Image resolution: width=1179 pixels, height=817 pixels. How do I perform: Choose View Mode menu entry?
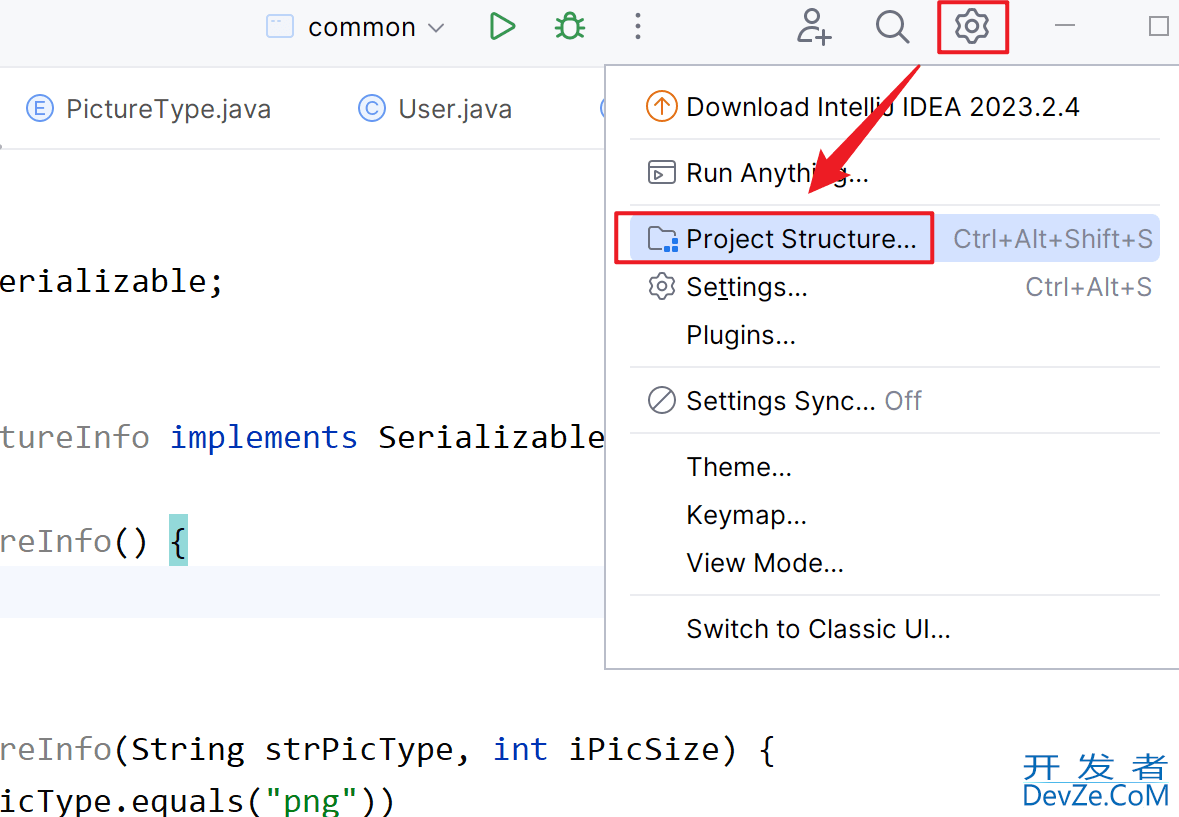[x=894, y=563]
